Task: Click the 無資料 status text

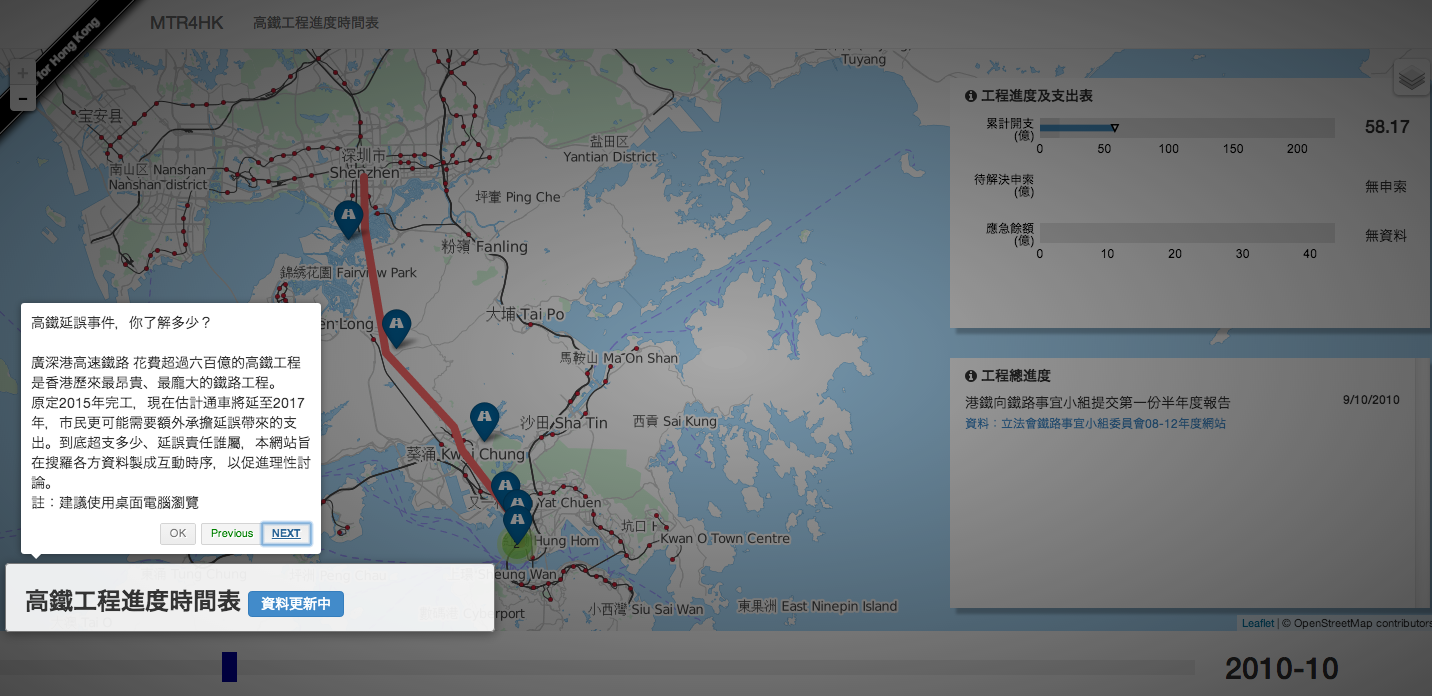Action: tap(1386, 236)
